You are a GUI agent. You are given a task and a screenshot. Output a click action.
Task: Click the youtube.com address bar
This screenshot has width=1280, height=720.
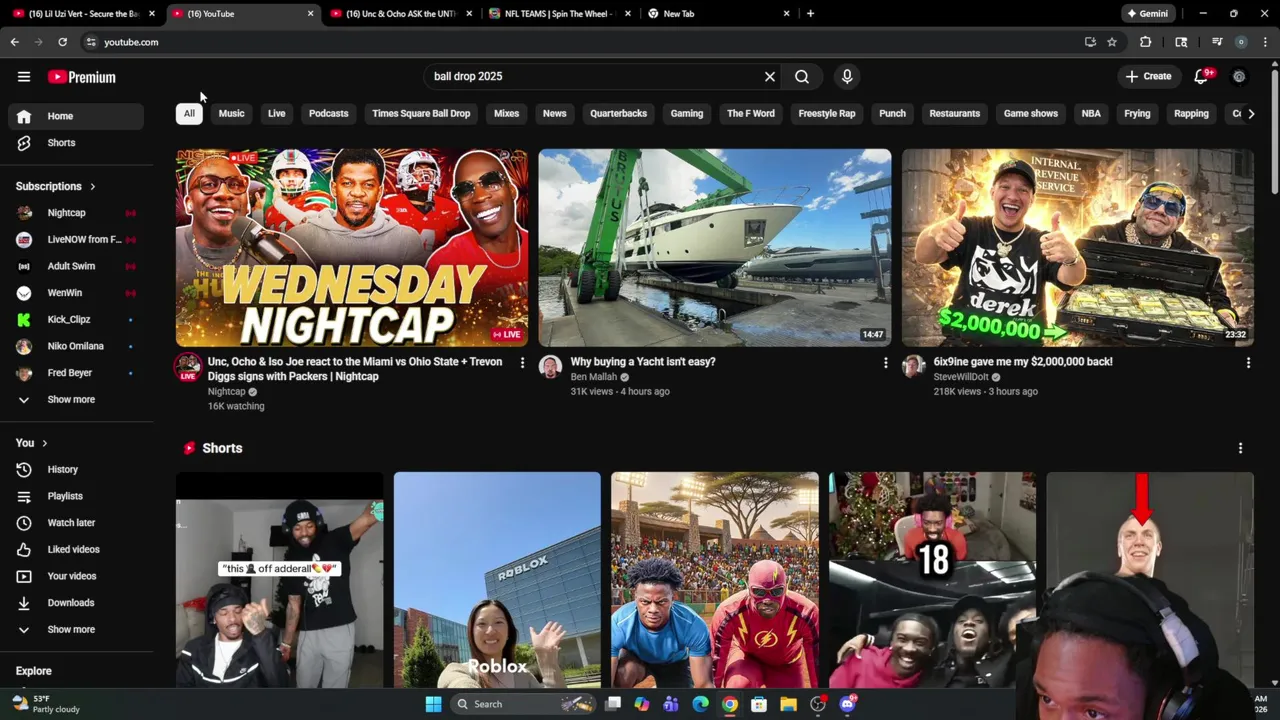[x=580, y=42]
